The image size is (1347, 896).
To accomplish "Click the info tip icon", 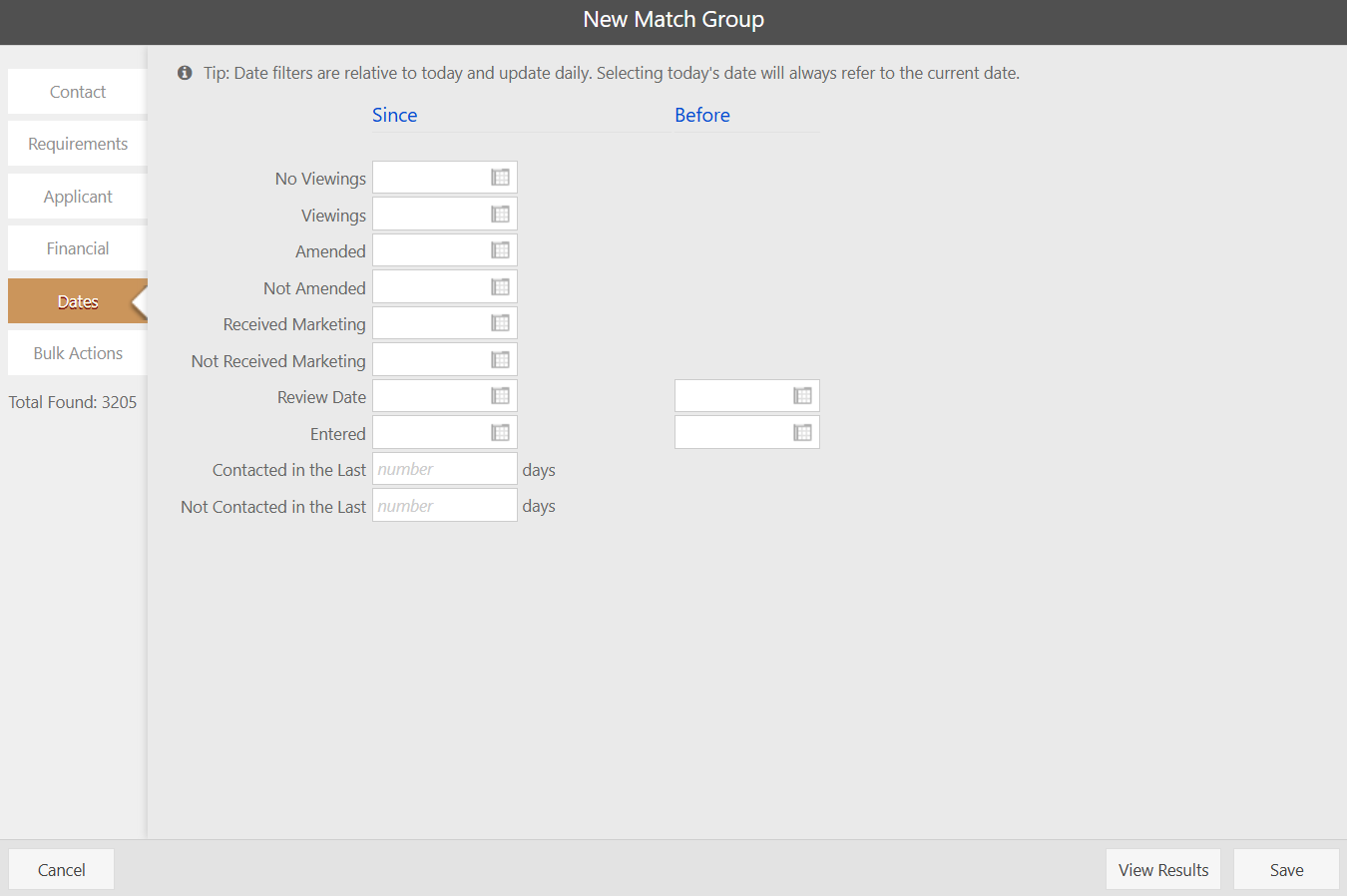I will pyautogui.click(x=185, y=73).
